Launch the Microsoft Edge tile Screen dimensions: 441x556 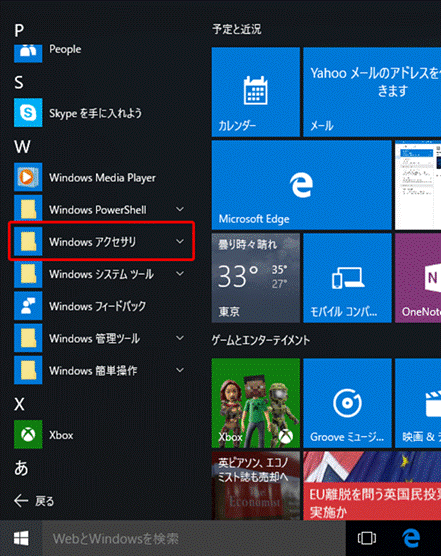[302, 185]
